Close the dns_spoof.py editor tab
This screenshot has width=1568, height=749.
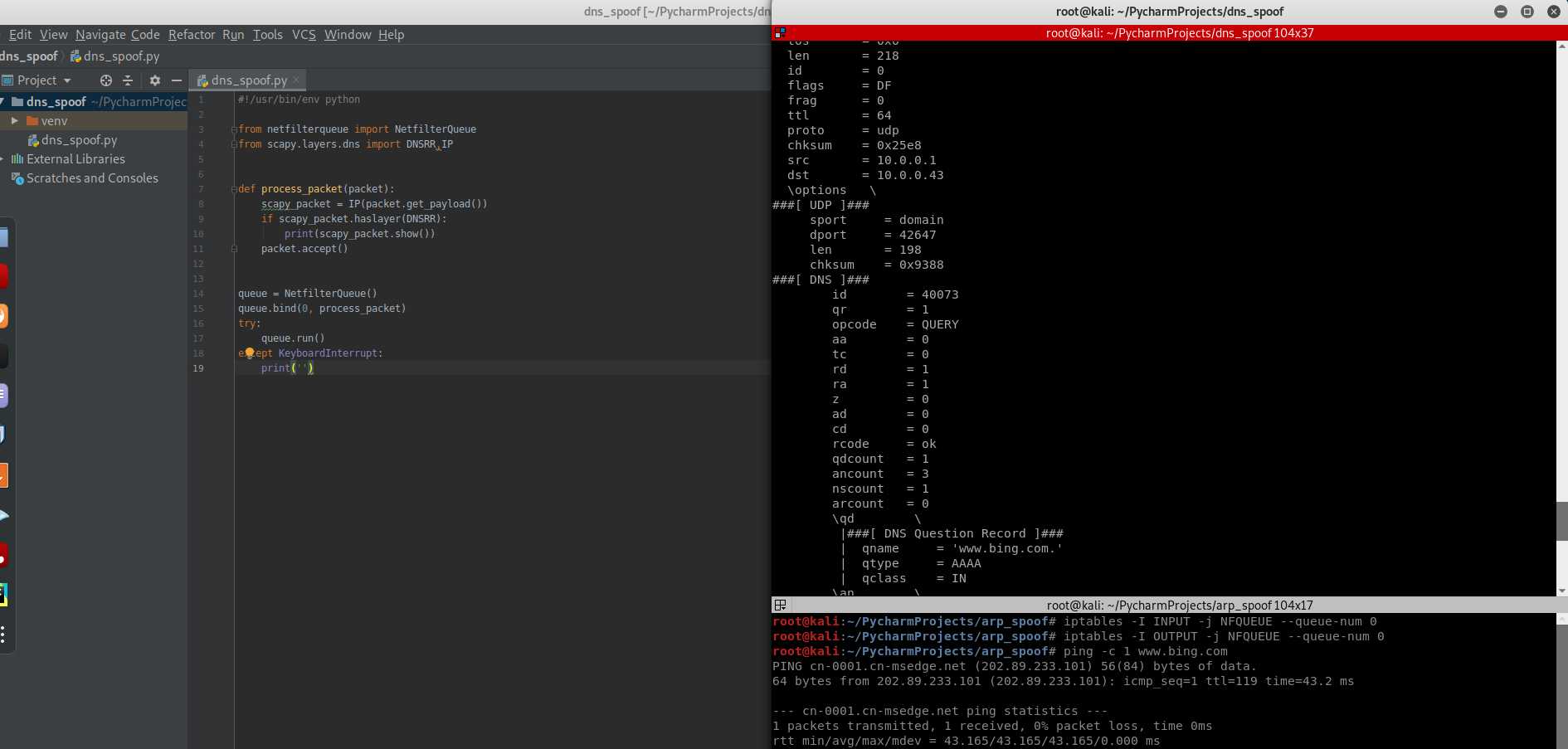[x=296, y=80]
